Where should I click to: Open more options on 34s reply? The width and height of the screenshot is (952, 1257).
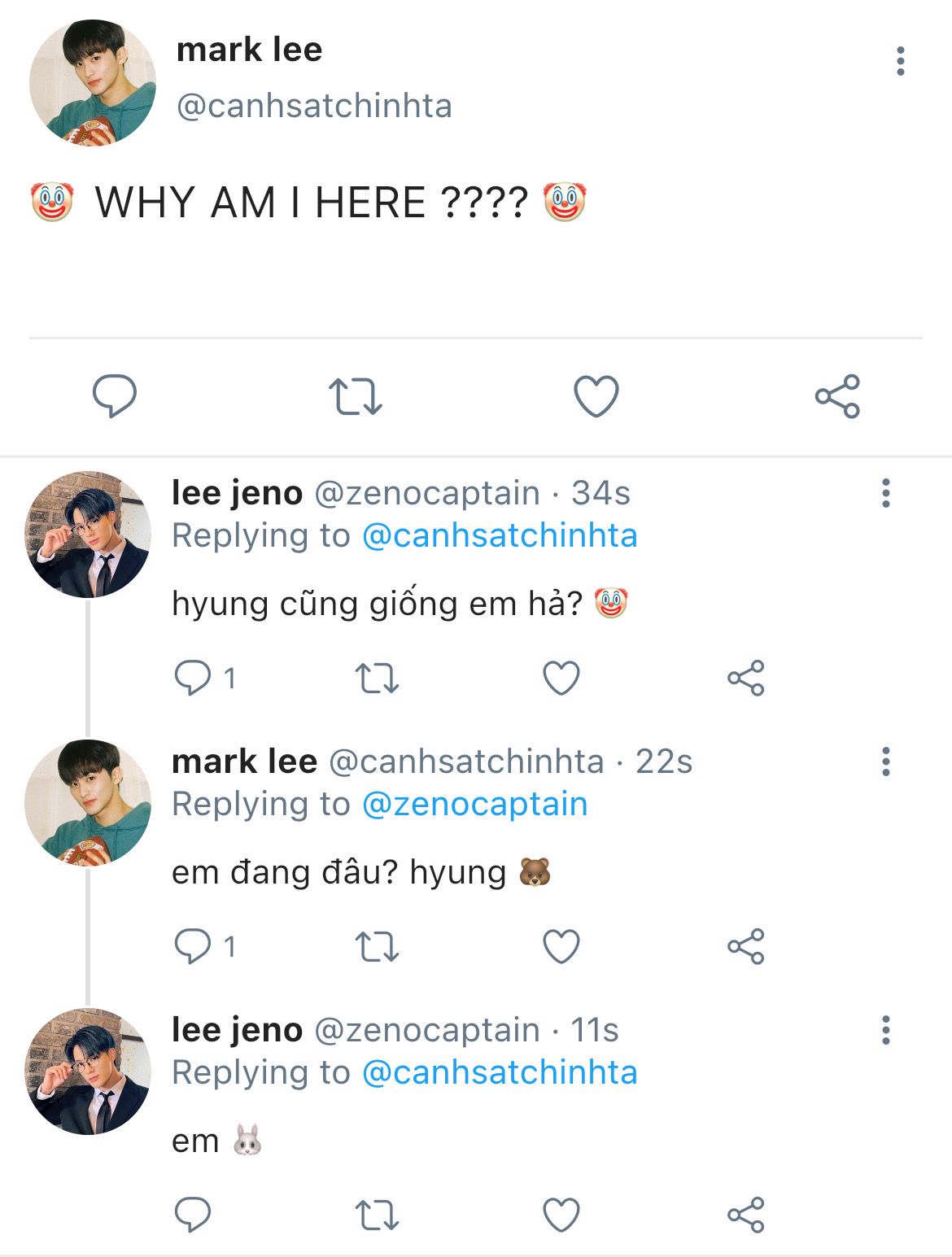click(x=886, y=493)
